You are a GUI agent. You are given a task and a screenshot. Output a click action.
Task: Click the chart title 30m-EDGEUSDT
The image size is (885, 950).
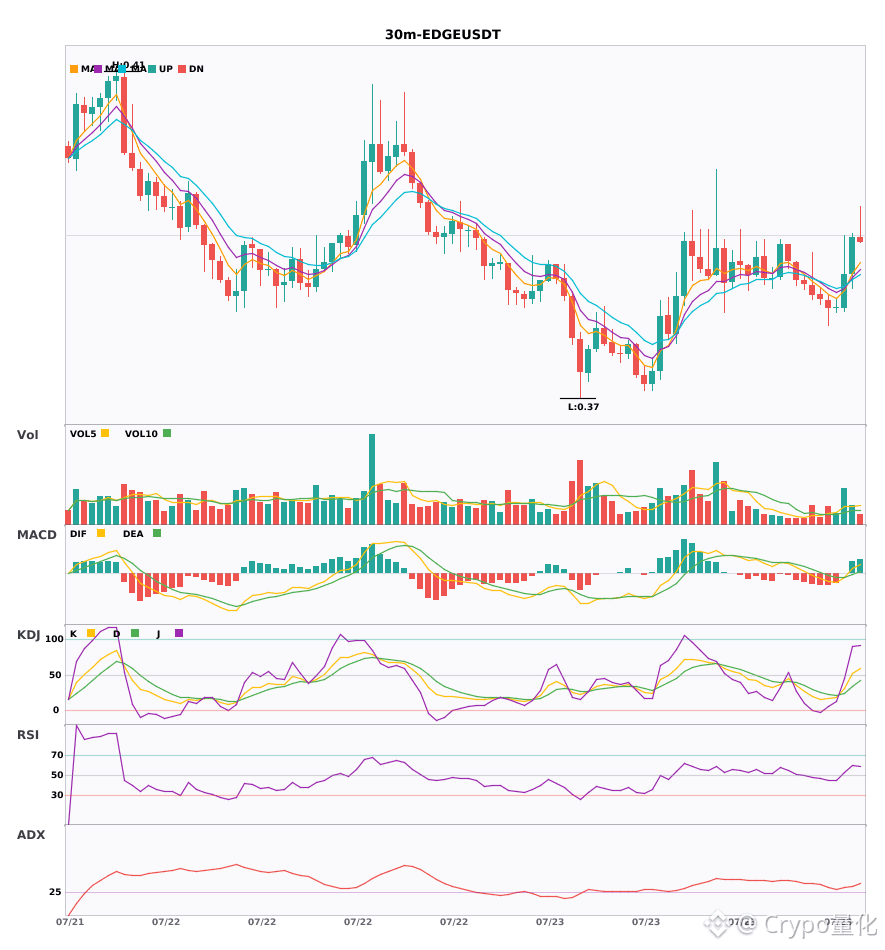(443, 35)
